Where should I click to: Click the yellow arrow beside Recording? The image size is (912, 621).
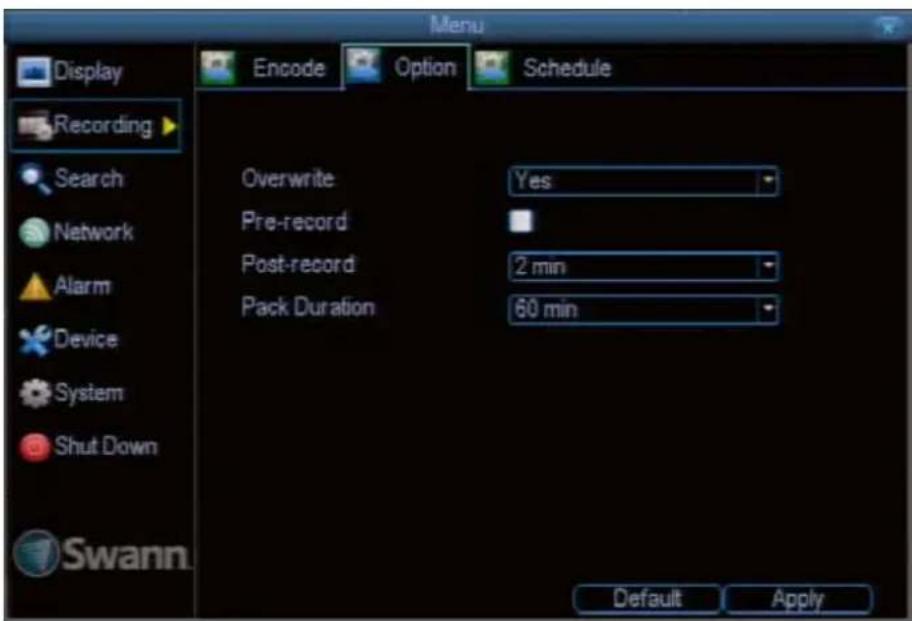169,126
